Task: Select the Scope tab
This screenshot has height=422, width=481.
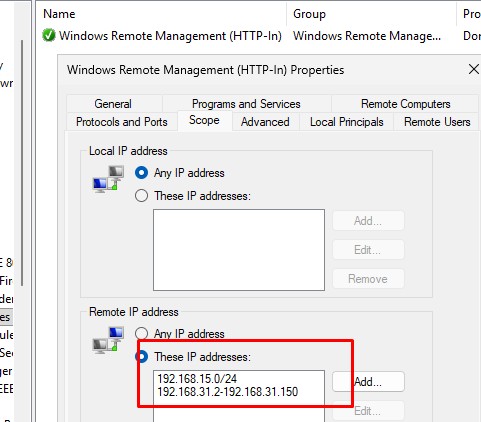Action: [204, 120]
